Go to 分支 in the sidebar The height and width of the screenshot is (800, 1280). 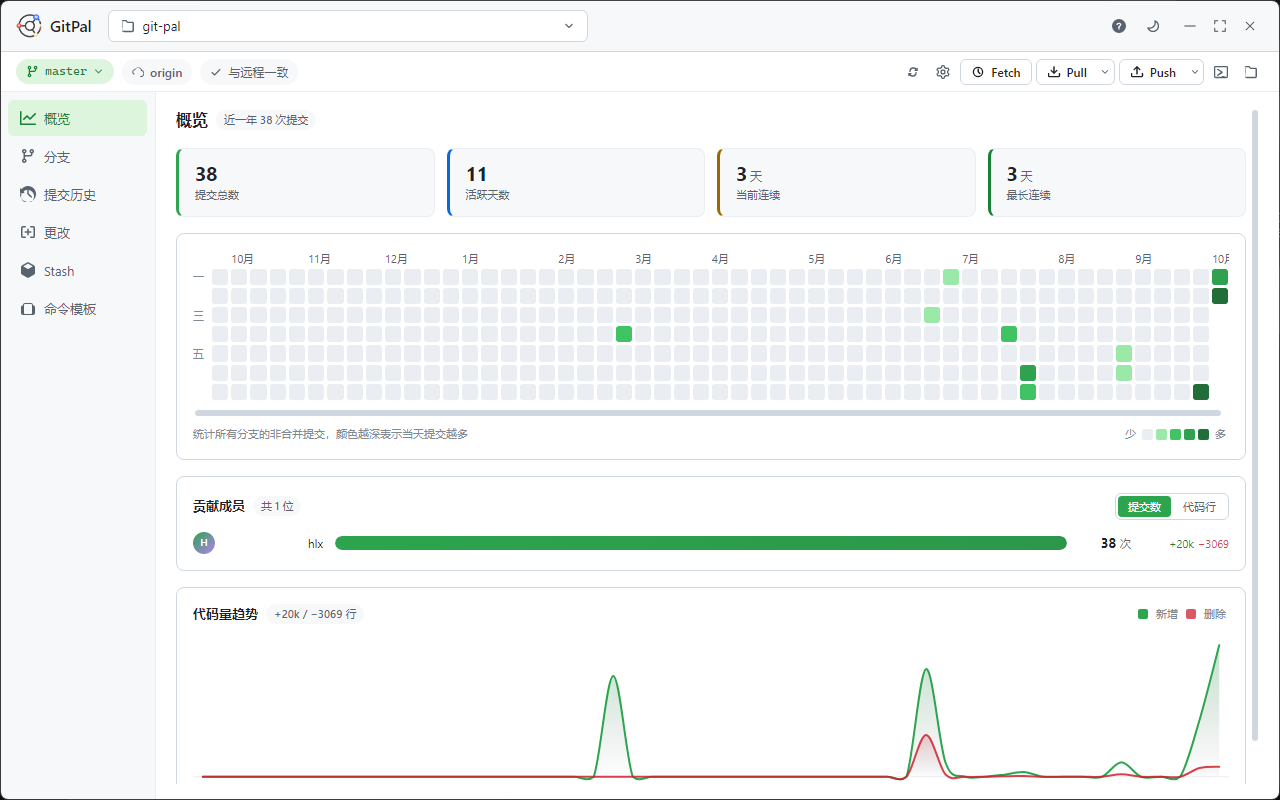[x=78, y=157]
